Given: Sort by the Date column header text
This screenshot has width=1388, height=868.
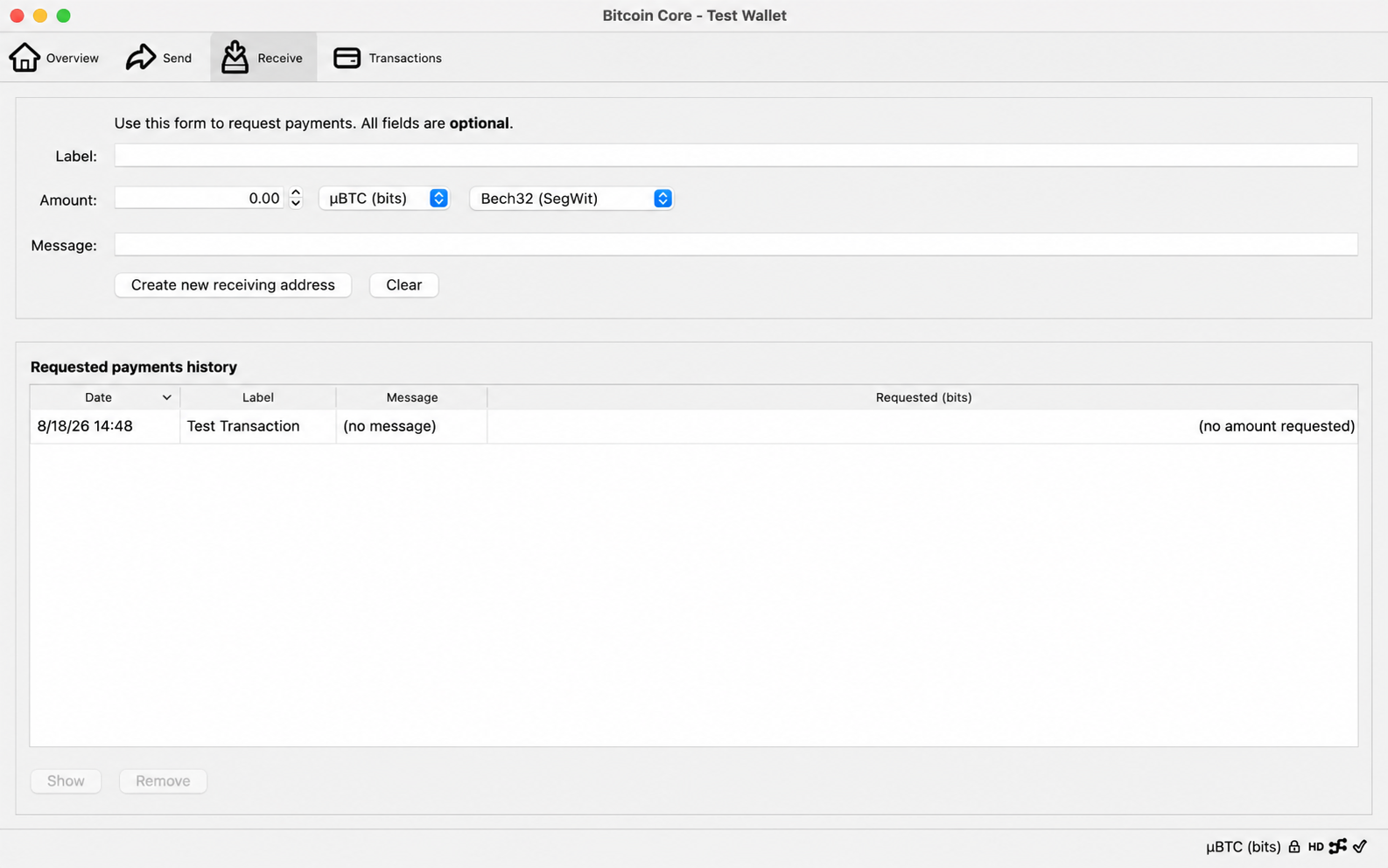Looking at the screenshot, I should (x=98, y=397).
